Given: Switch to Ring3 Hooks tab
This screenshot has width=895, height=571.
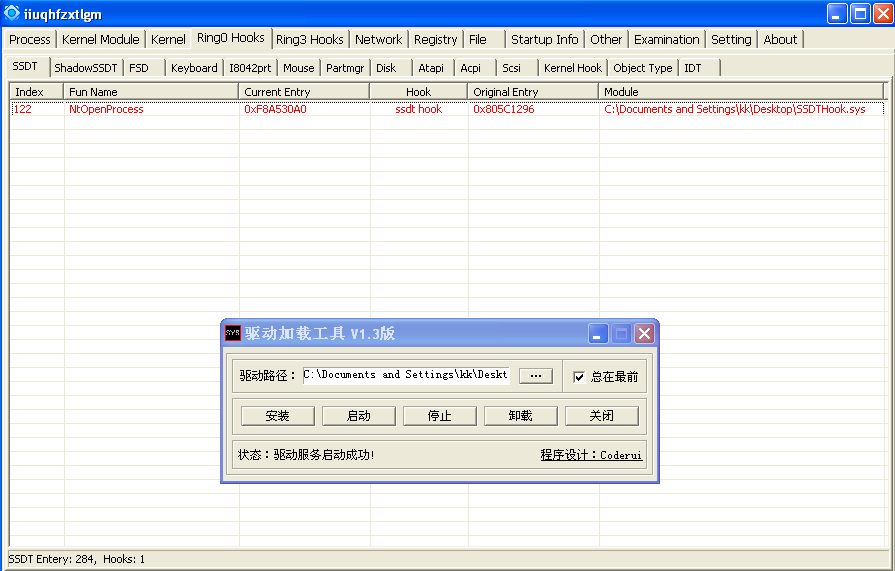Looking at the screenshot, I should pos(310,39).
